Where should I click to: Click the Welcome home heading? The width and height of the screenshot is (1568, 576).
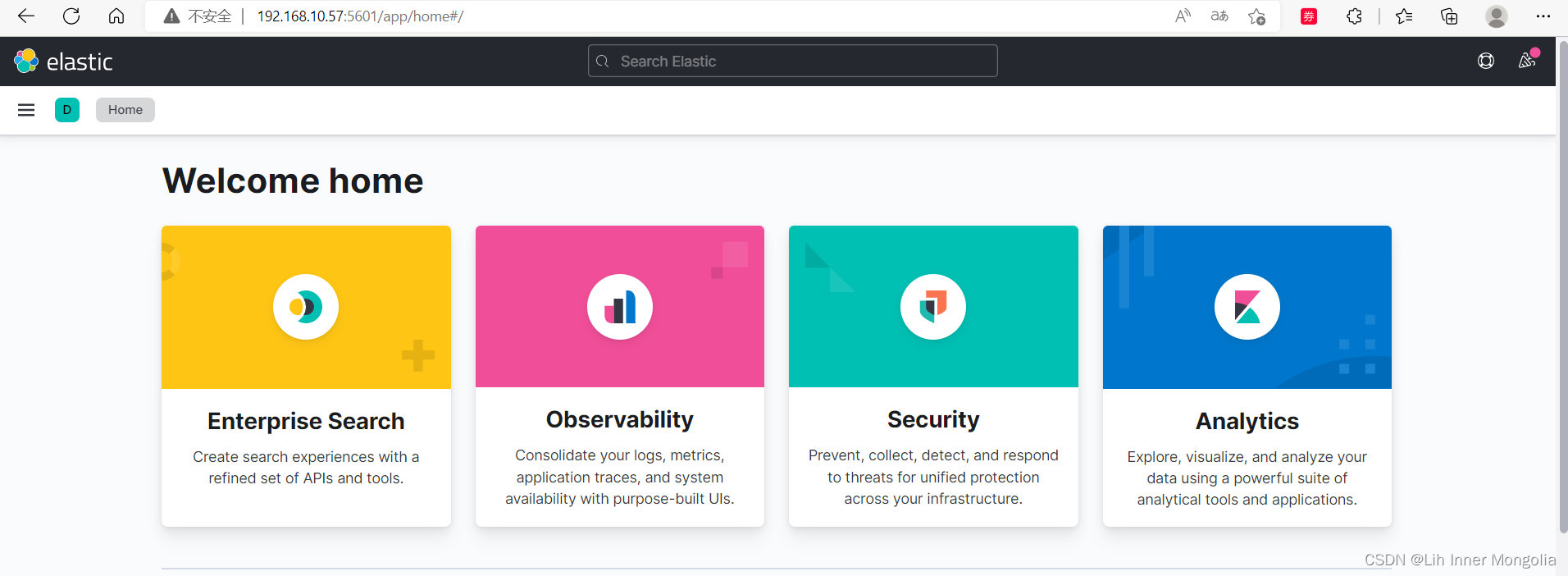(x=293, y=181)
